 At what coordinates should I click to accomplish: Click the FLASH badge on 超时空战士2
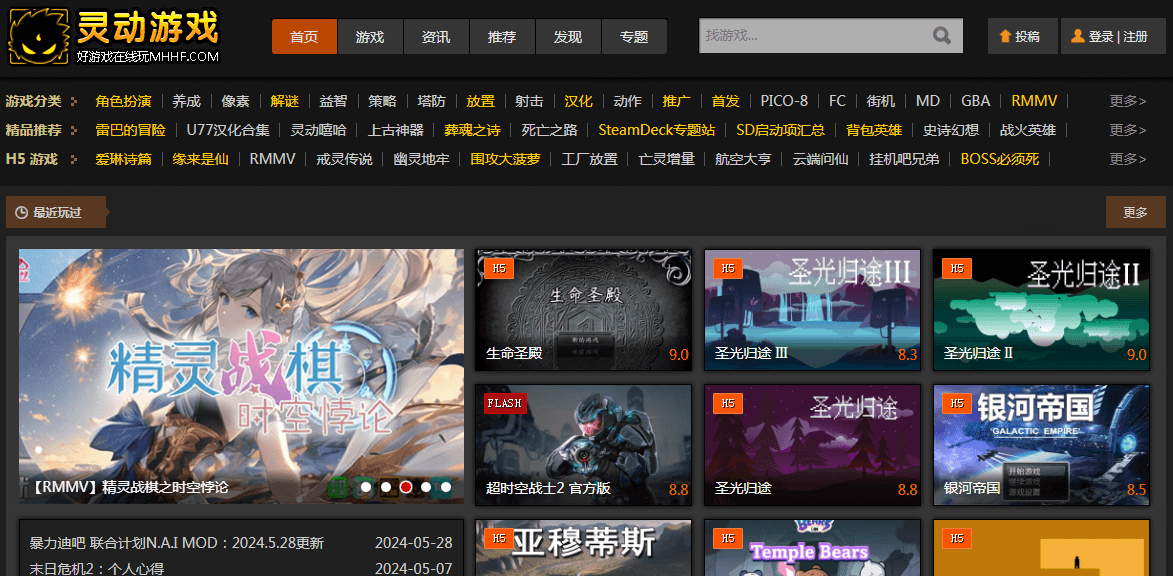(504, 403)
